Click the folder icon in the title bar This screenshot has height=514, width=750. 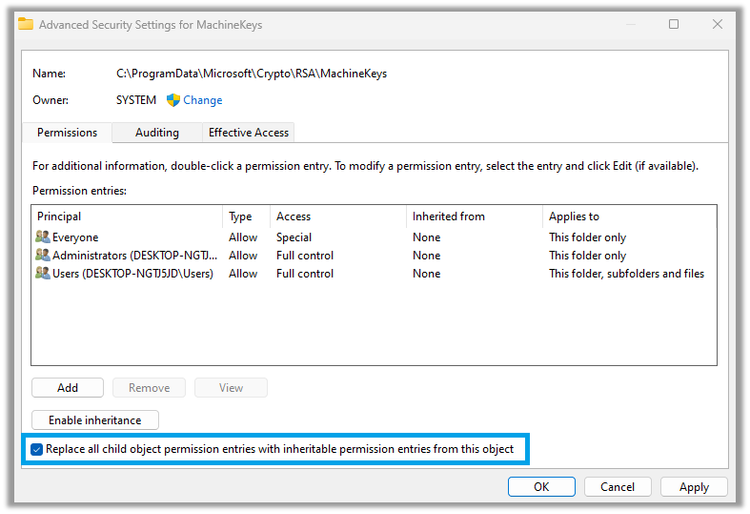(x=26, y=25)
